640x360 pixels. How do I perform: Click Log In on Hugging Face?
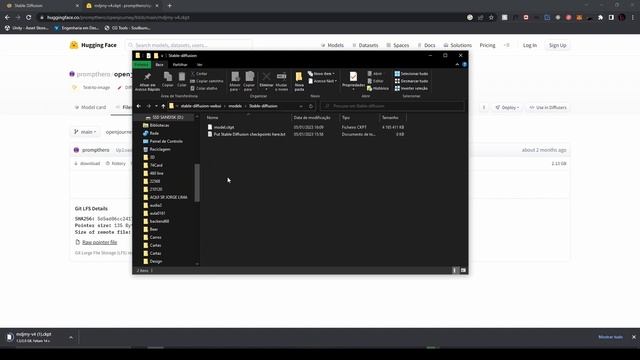[x=530, y=45]
